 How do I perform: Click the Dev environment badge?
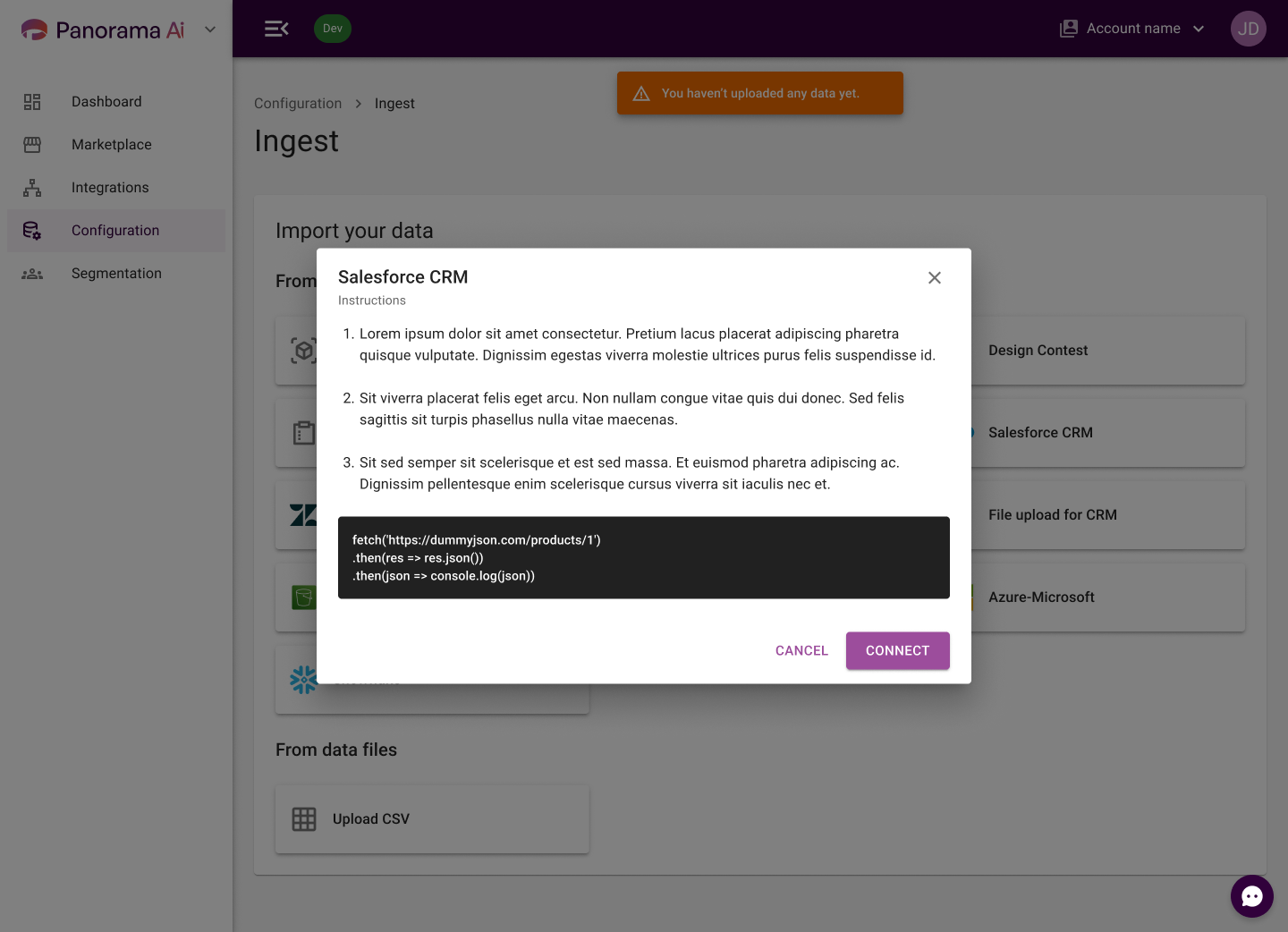click(x=333, y=29)
